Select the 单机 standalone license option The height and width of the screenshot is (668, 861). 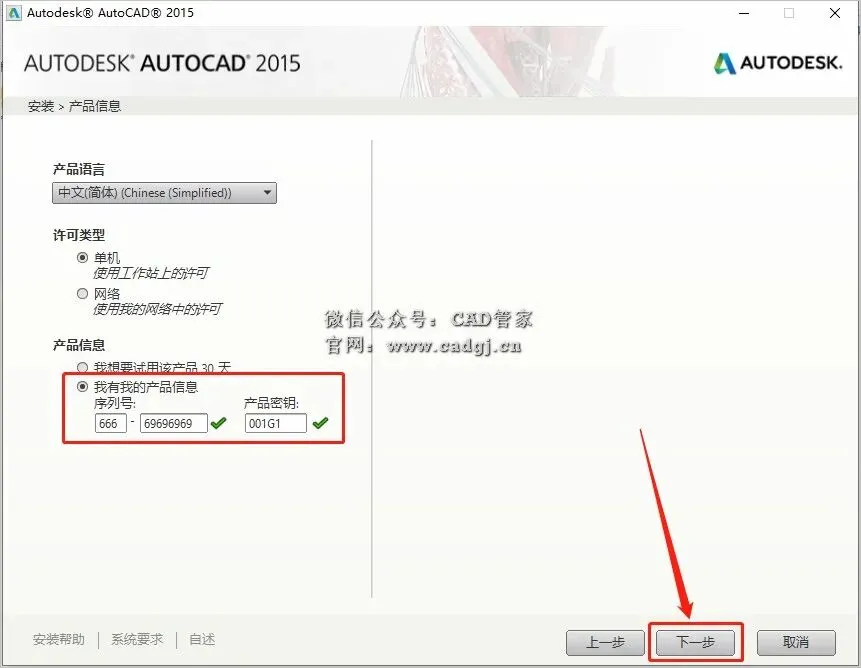[82, 257]
